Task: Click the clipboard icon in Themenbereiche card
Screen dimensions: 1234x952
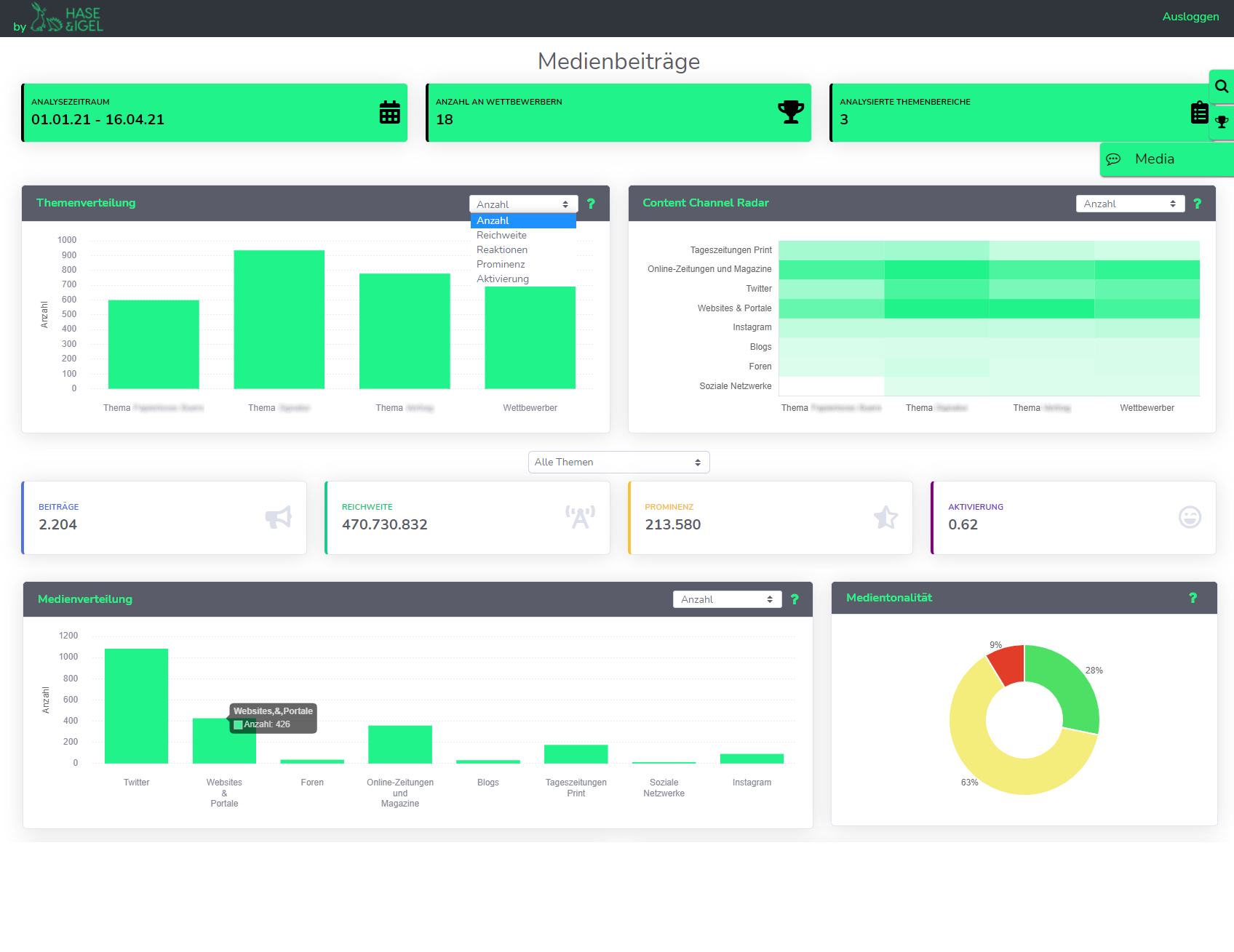Action: [1199, 113]
